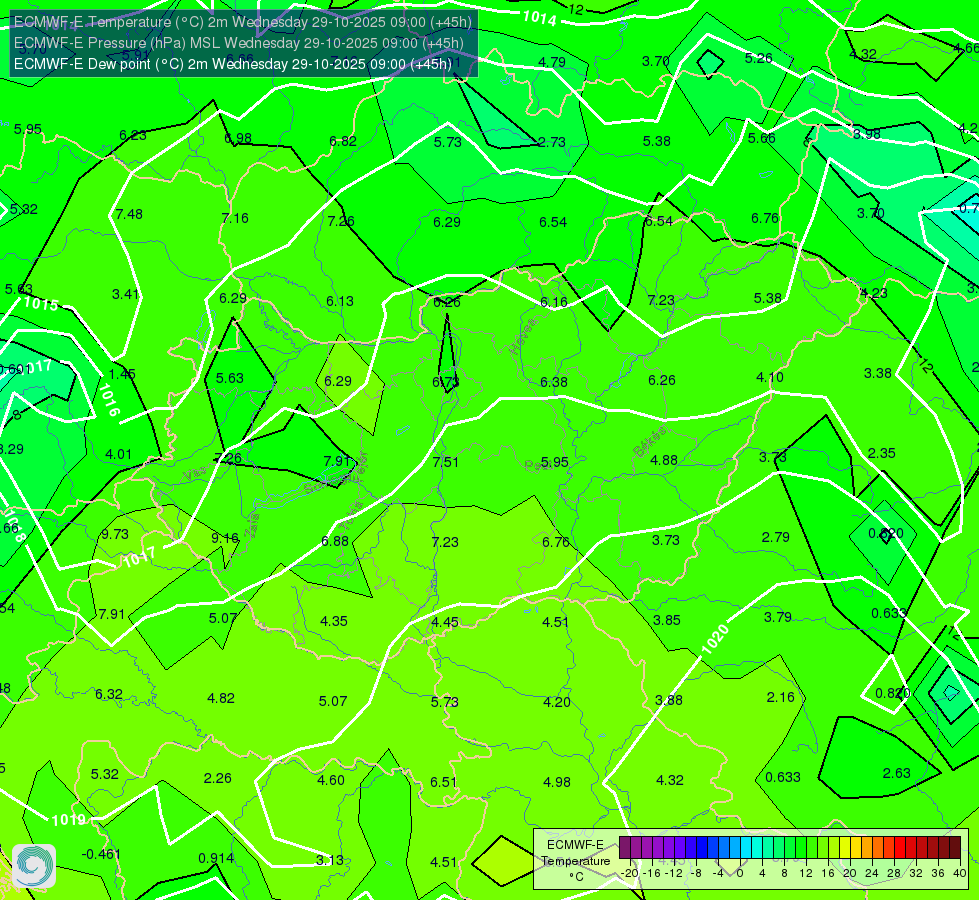Click the Zala county label on map

(253, 527)
